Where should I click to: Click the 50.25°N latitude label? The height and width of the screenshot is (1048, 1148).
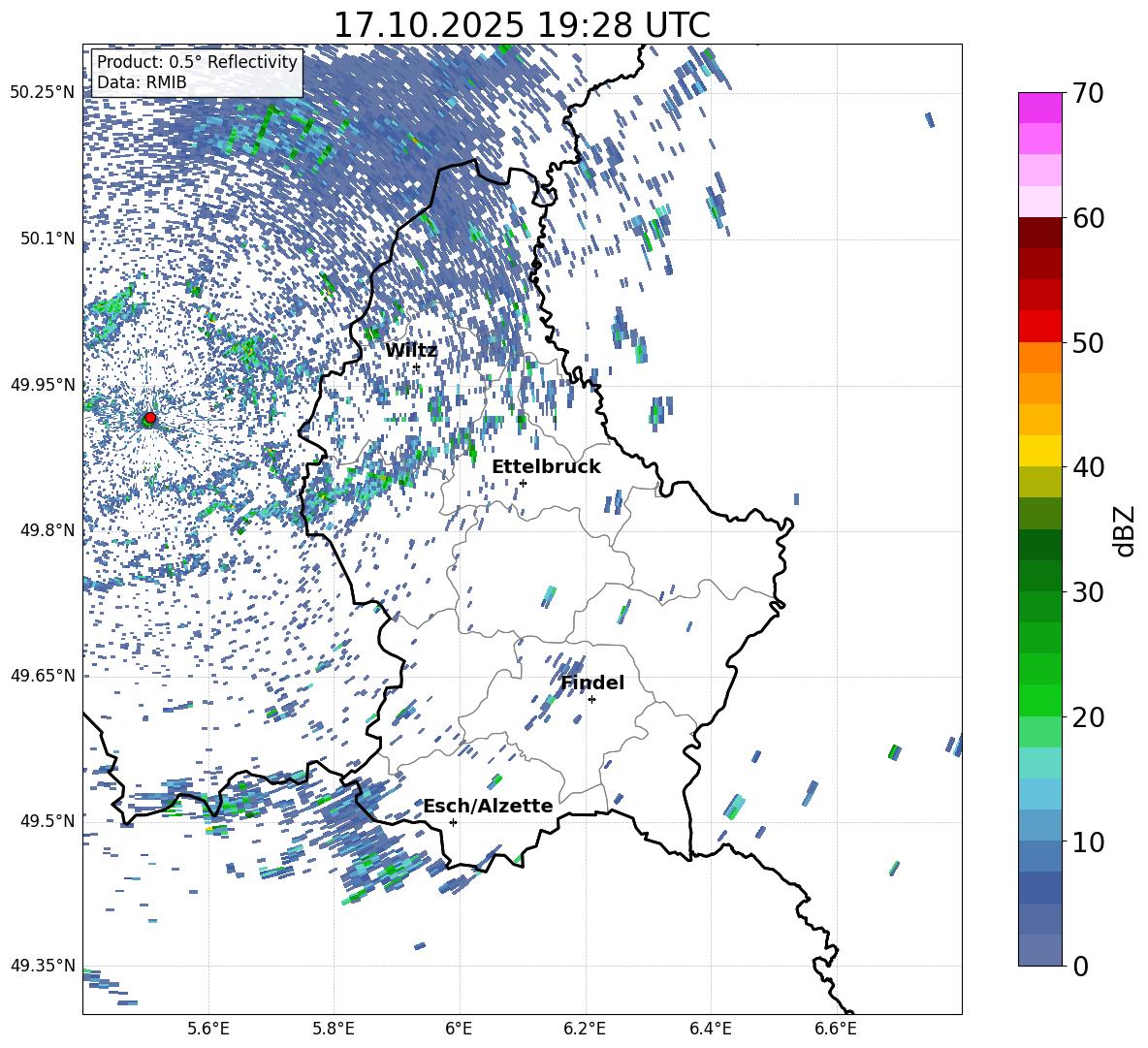43,93
